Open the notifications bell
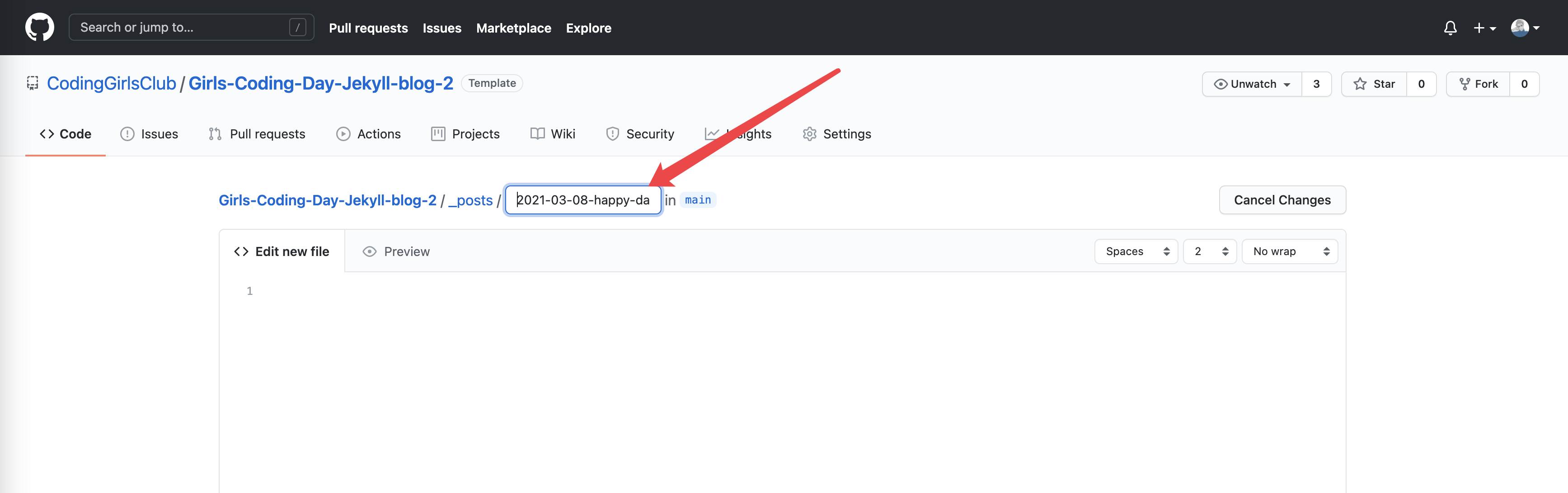This screenshot has width=1568, height=493. pyautogui.click(x=1450, y=28)
